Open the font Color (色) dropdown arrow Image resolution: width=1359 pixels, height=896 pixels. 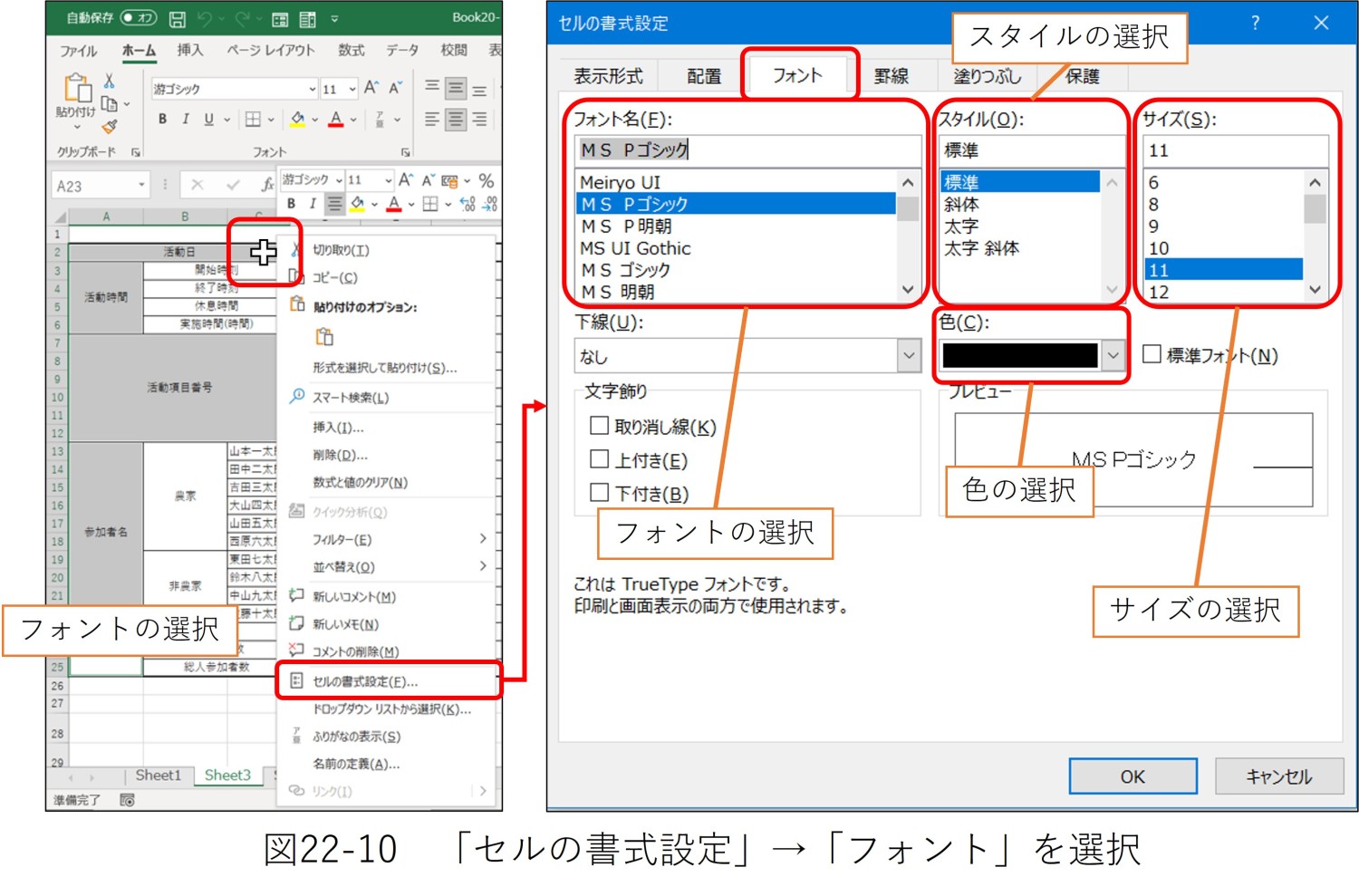(x=1113, y=355)
